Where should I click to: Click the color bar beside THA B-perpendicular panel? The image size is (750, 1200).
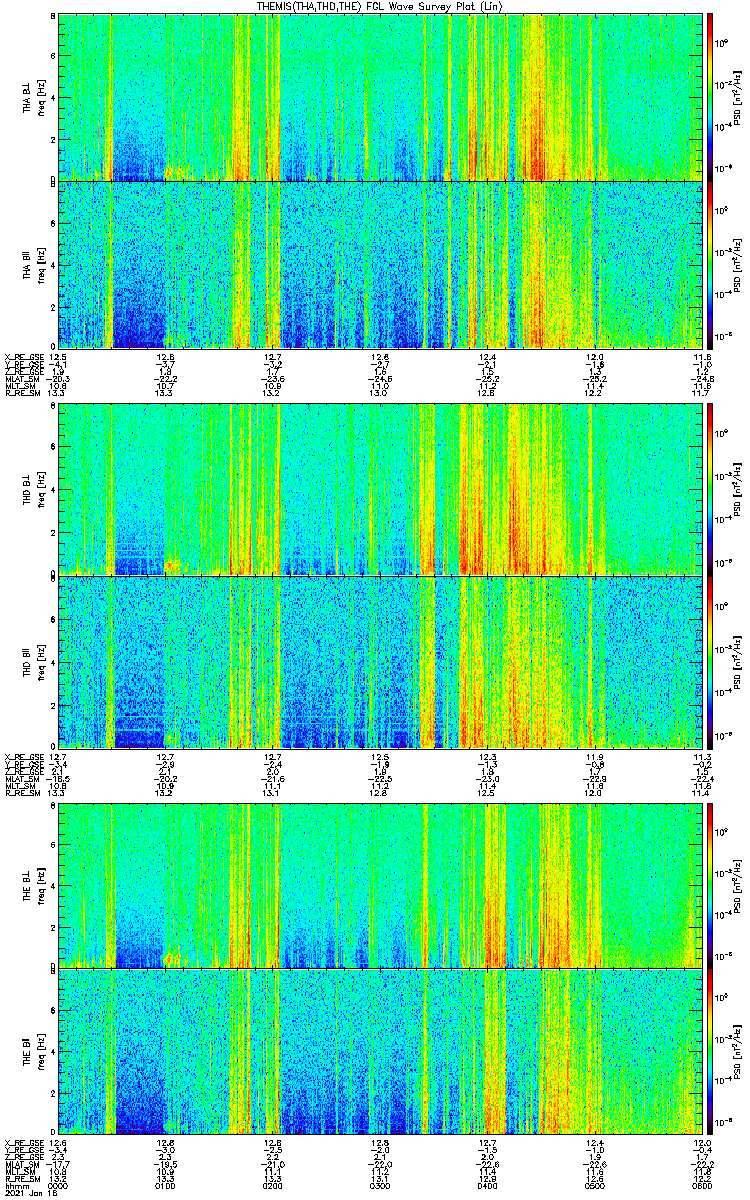point(710,97)
